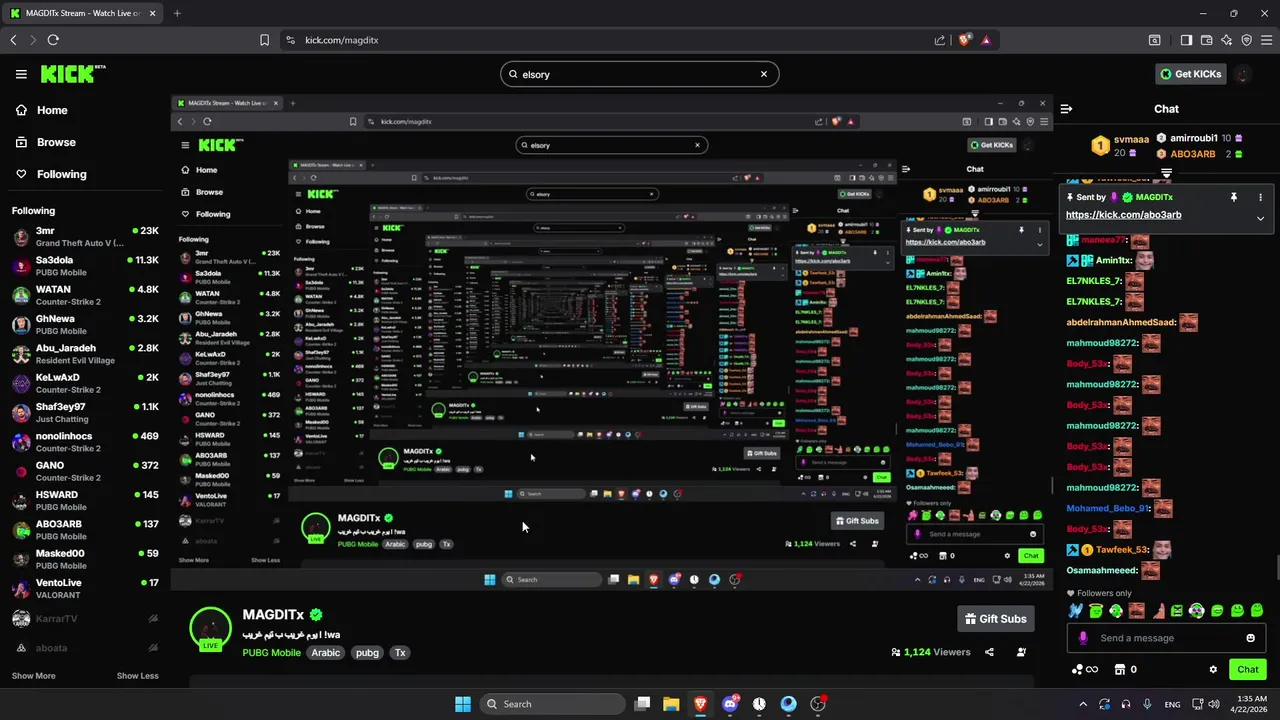Image resolution: width=1280 pixels, height=720 pixels.
Task: Open ABO3ARB channel in Following list
Action: (x=85, y=529)
